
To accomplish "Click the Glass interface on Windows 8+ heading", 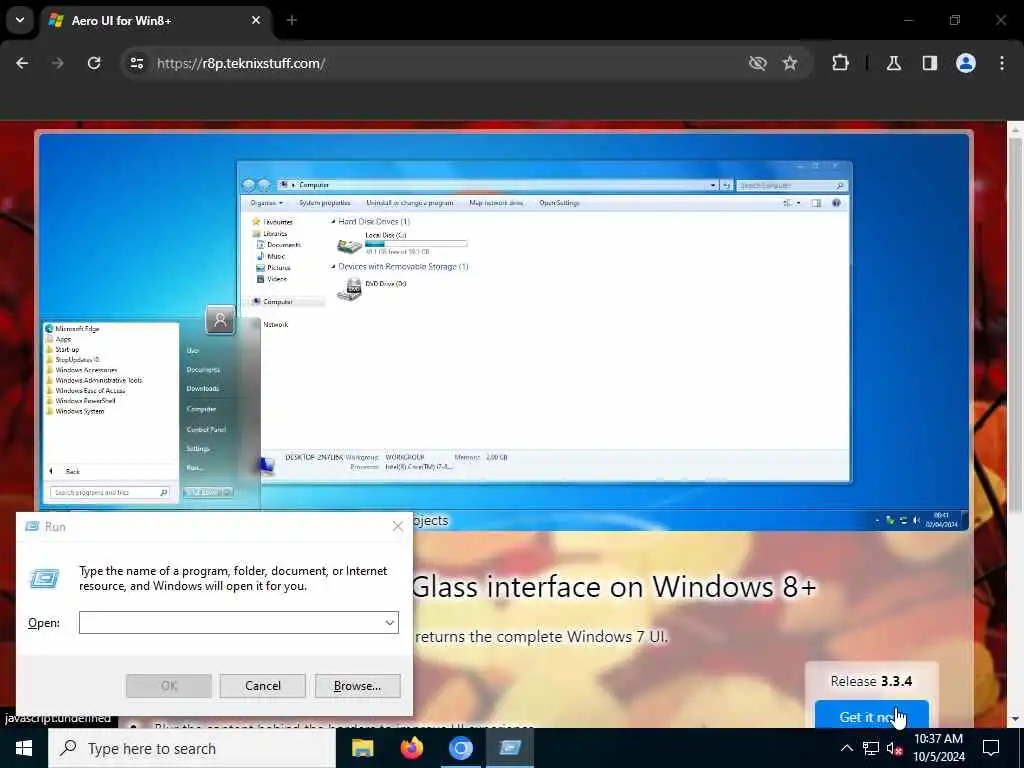I will 615,586.
